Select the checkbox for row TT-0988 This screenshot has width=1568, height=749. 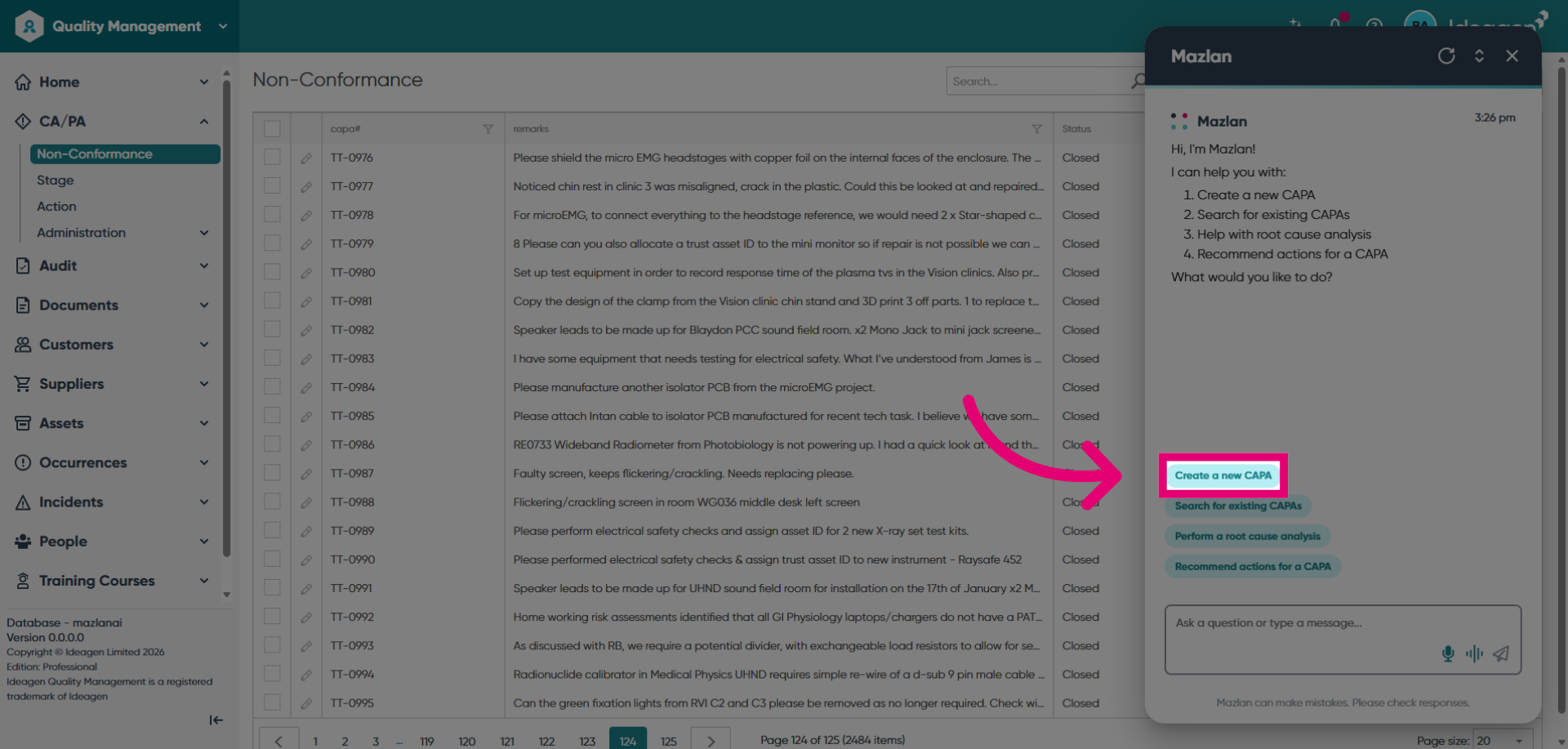[272, 502]
